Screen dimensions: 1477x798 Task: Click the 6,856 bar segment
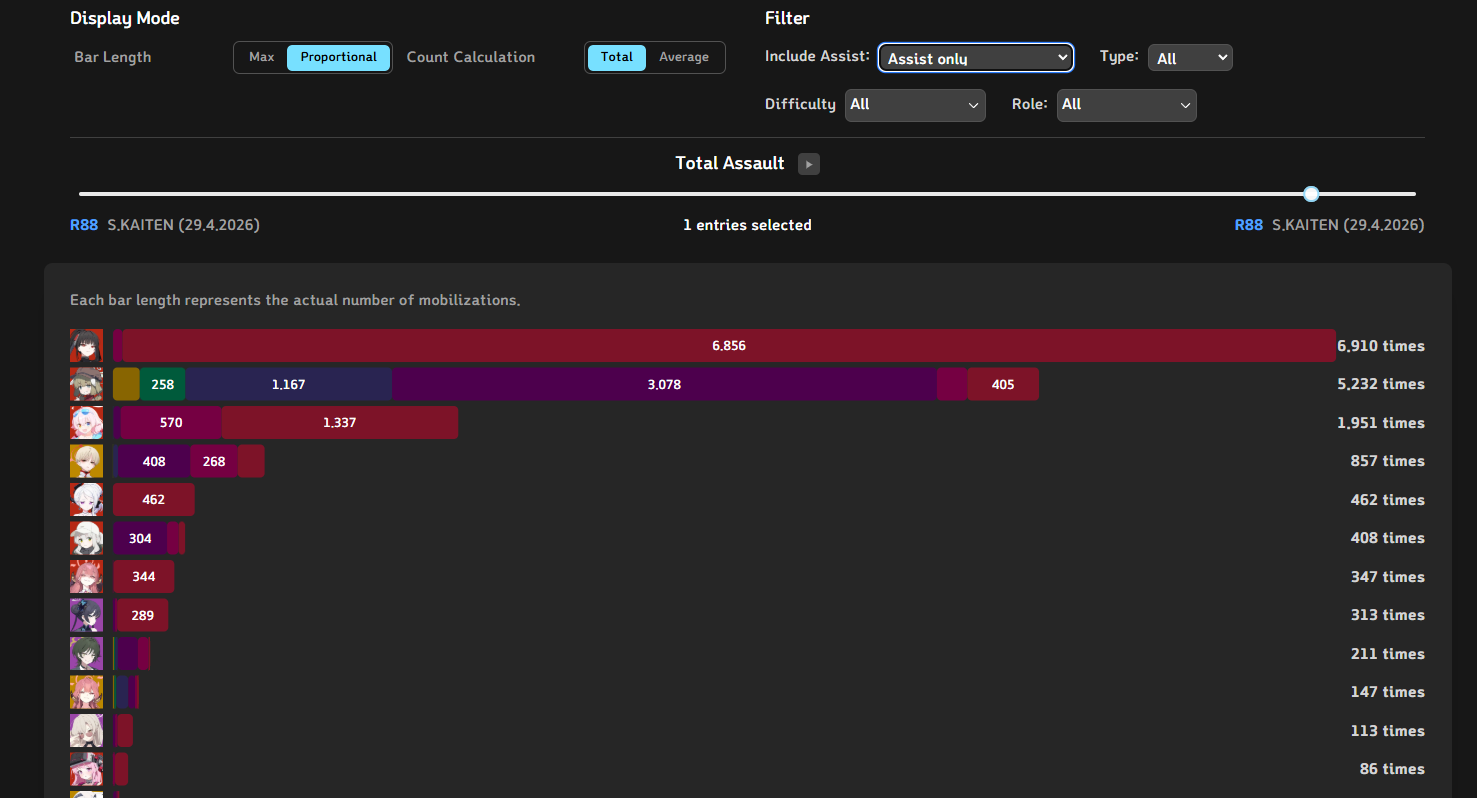729,346
